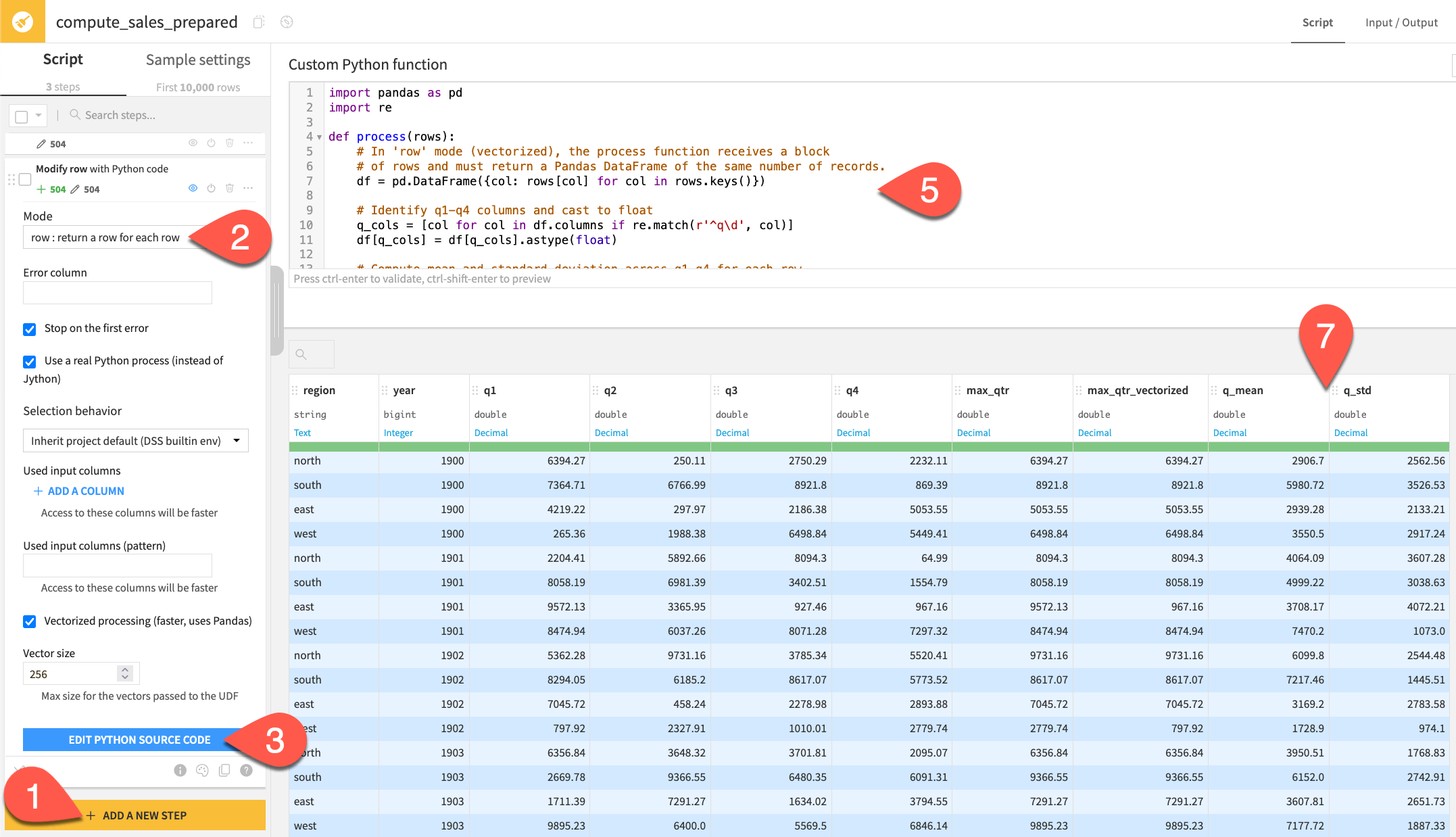Open more options for the upper 504 step
Image resolution: width=1456 pixels, height=837 pixels.
click(x=248, y=143)
